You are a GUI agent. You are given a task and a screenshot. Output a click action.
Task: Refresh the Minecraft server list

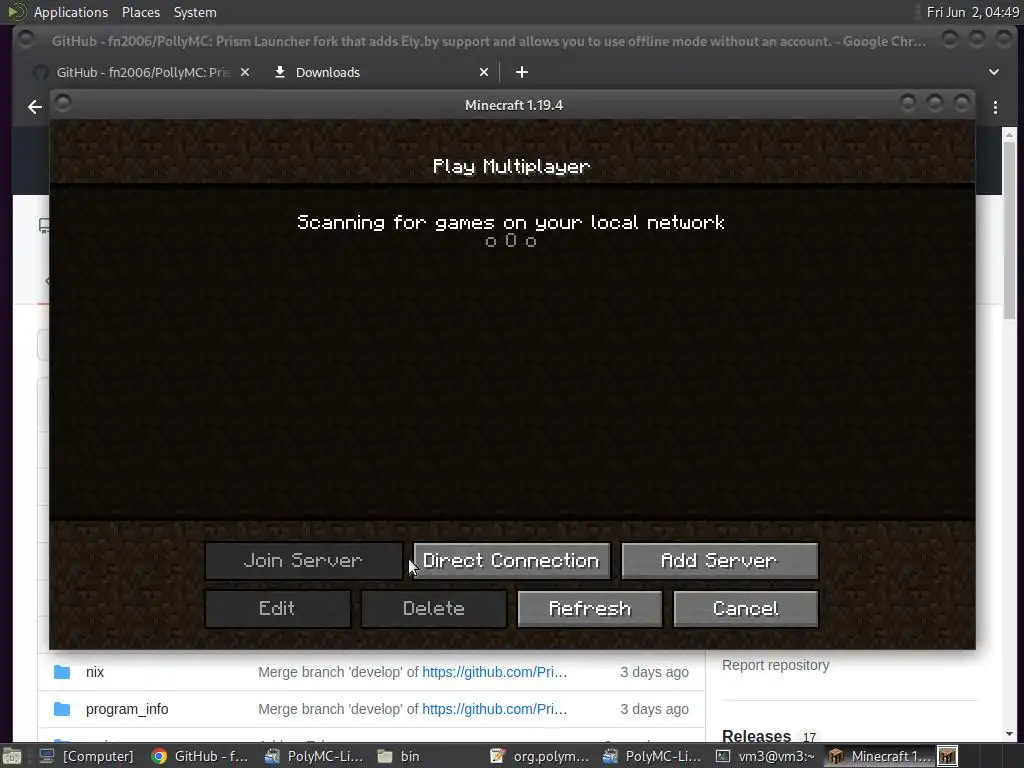click(590, 609)
